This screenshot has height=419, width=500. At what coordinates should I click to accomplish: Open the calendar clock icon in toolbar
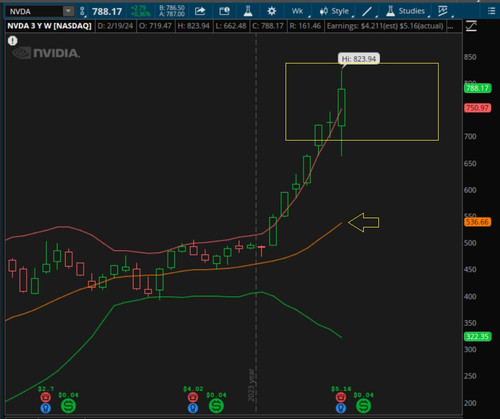tap(224, 11)
